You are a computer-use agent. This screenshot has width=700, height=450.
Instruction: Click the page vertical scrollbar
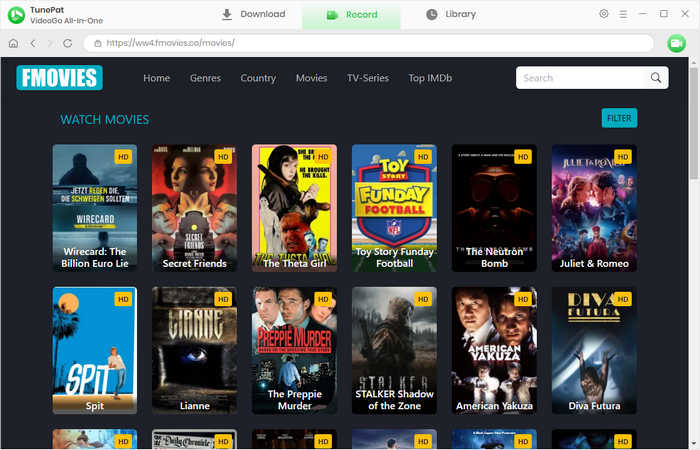click(693, 123)
